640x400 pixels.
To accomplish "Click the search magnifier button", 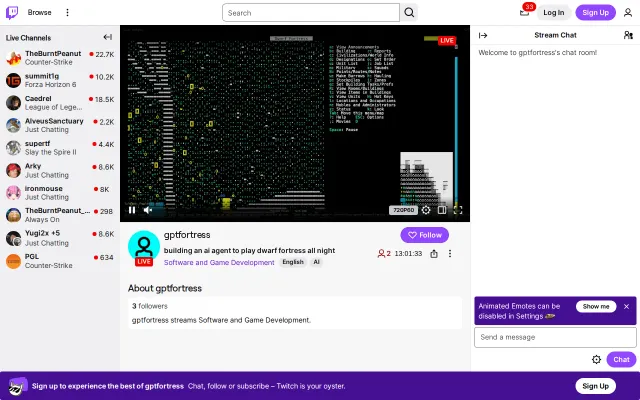I will point(409,13).
